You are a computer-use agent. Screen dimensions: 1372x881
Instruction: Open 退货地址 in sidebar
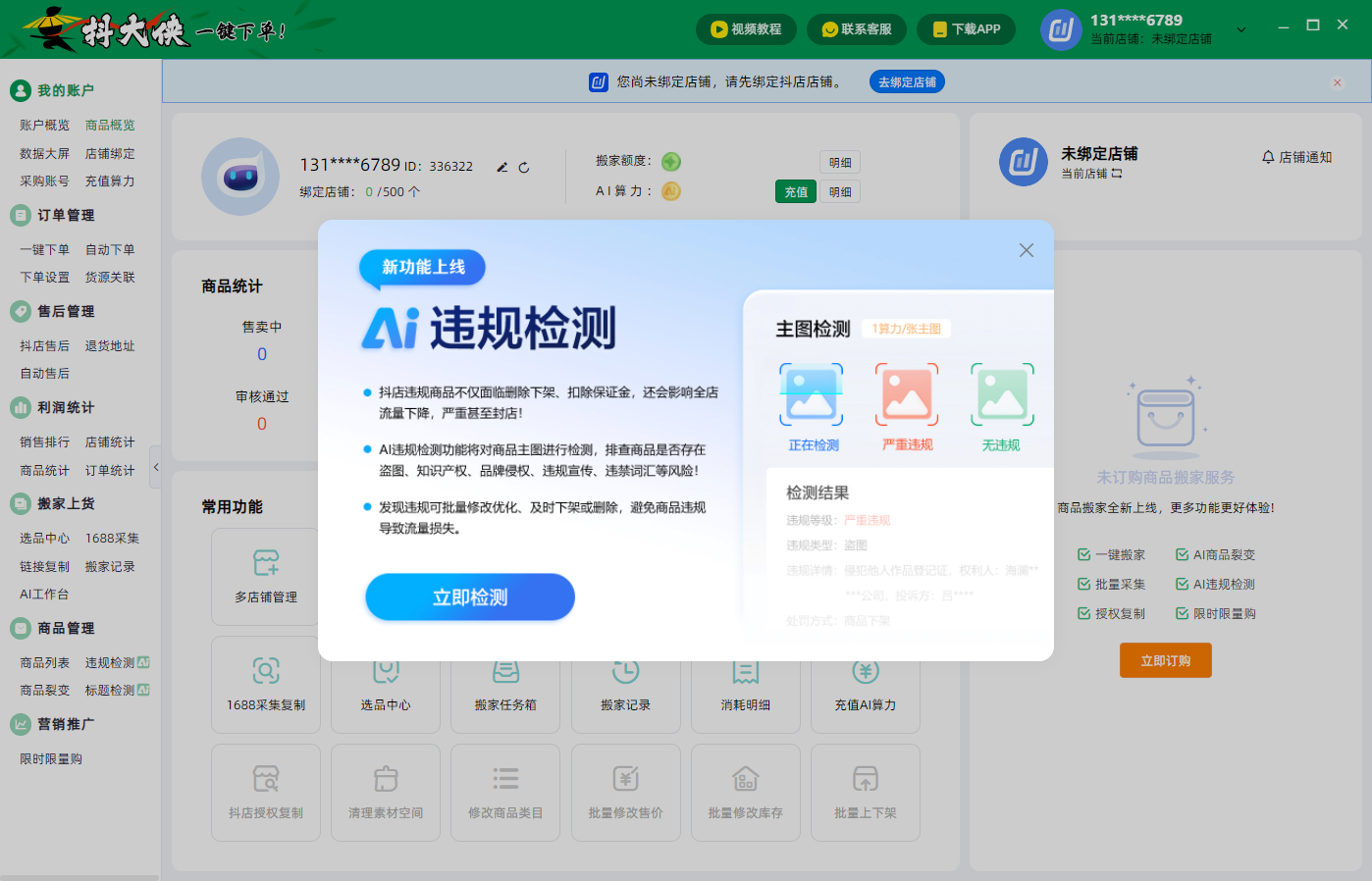pos(110,346)
